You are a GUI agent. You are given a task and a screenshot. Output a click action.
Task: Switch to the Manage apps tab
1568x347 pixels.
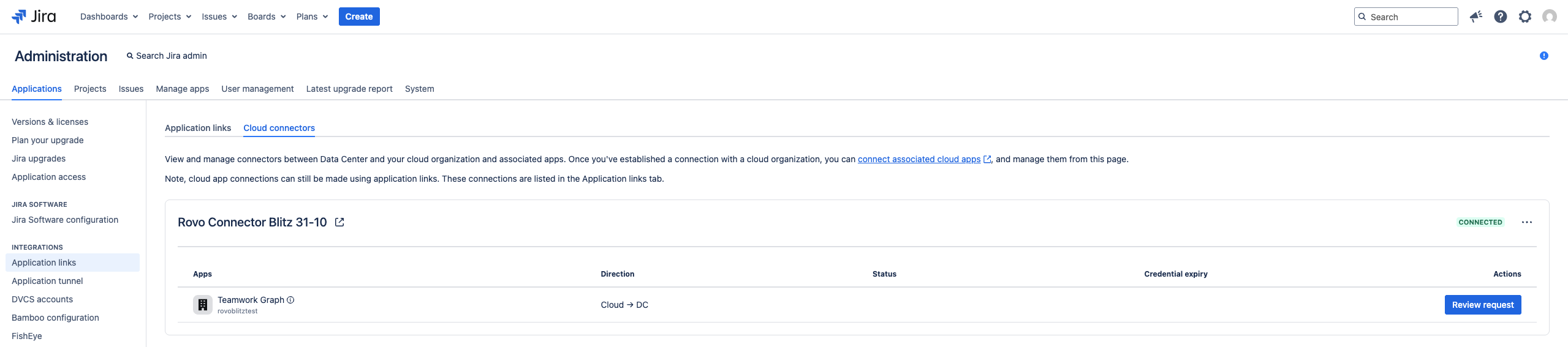[x=183, y=89]
